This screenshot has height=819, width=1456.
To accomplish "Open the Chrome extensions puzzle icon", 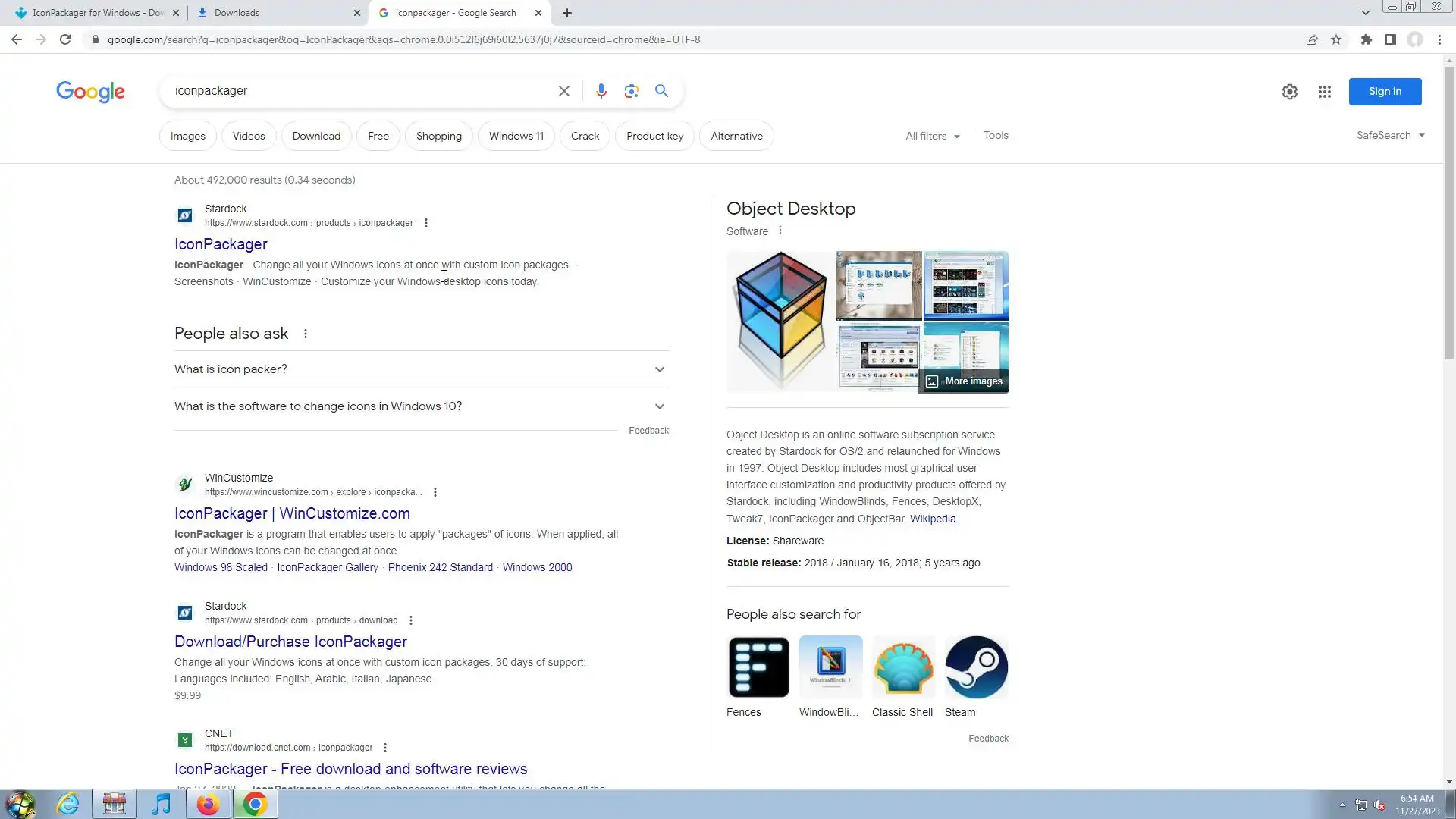I will [1366, 39].
